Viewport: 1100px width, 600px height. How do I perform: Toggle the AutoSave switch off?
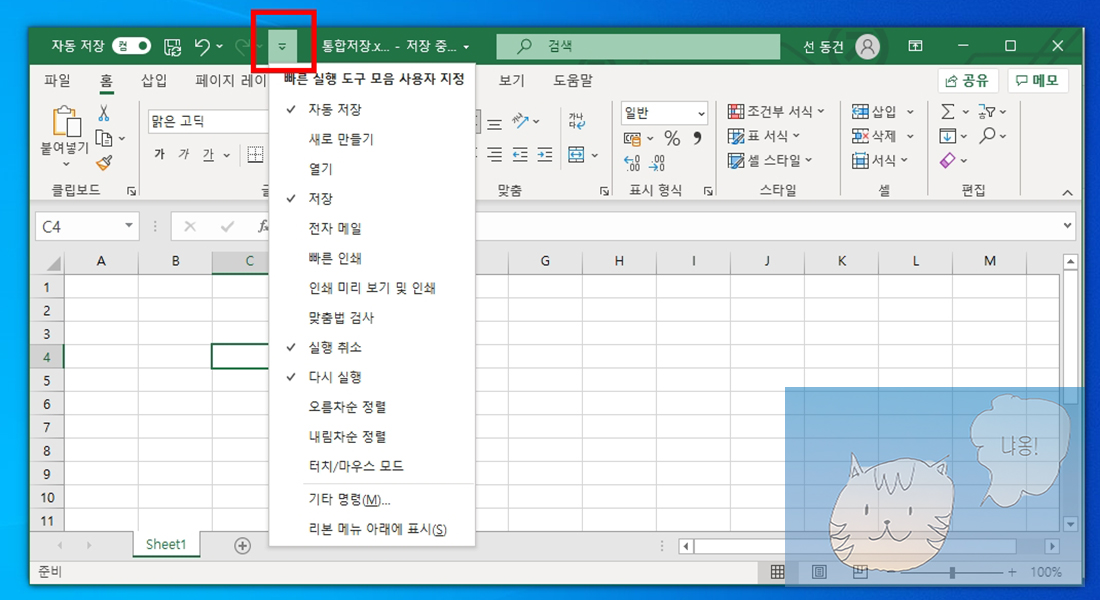tap(132, 46)
